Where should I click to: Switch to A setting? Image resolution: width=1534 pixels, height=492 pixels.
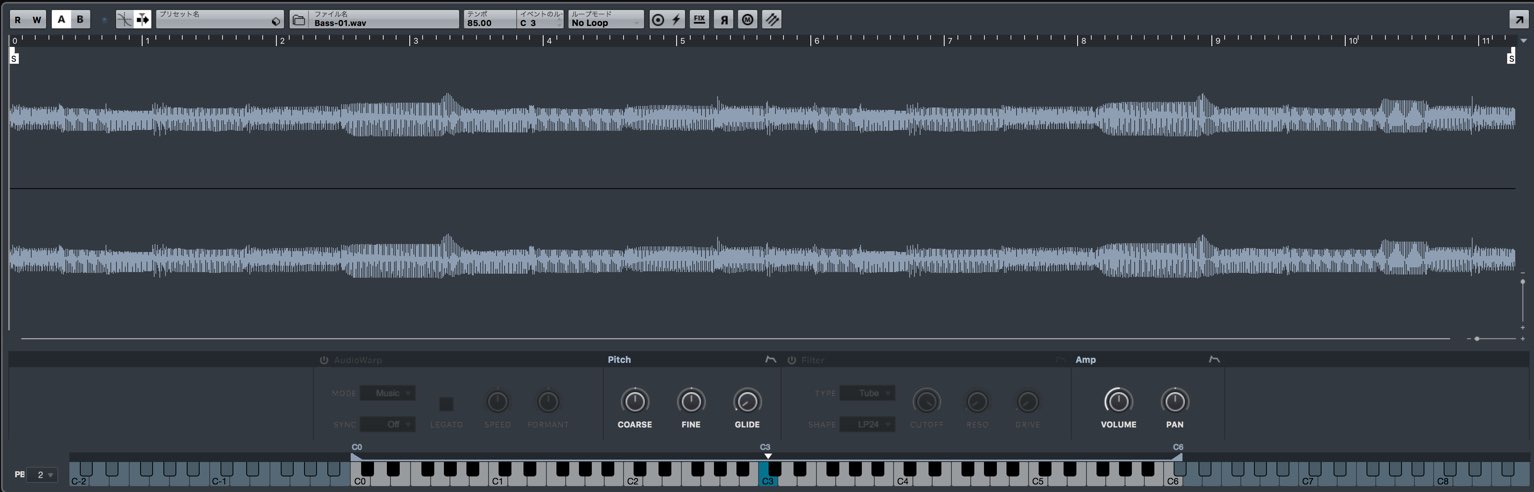click(61, 19)
